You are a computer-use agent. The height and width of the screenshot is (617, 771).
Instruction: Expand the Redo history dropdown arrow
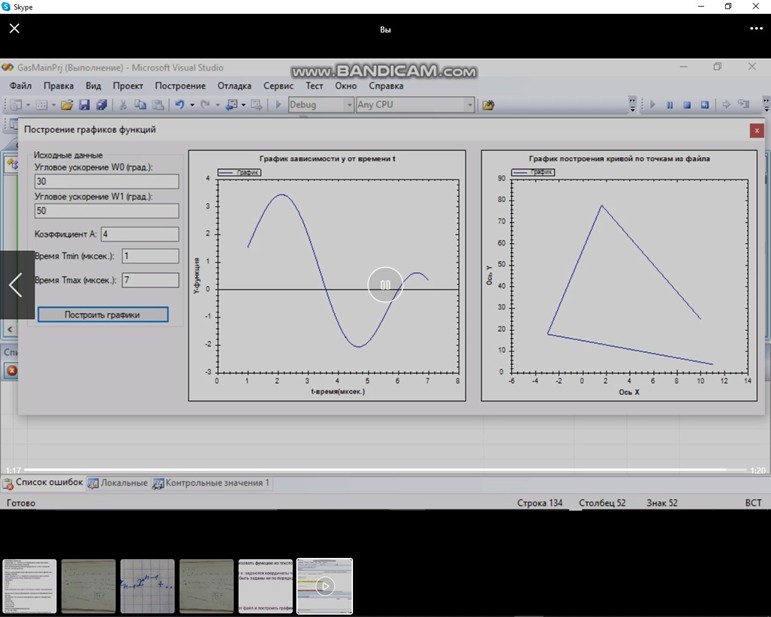[218, 105]
